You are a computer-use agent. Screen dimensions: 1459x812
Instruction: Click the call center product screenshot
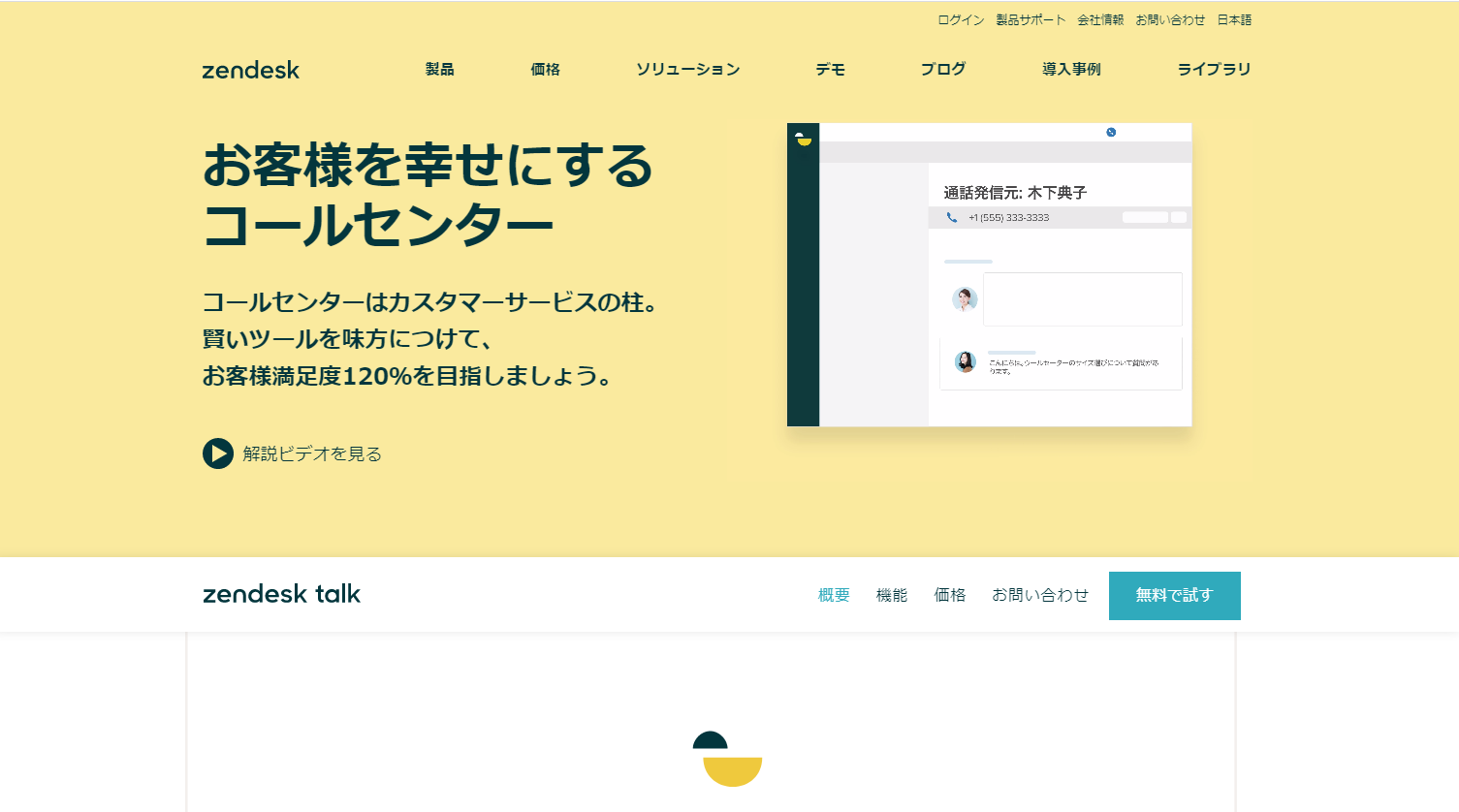(x=990, y=274)
